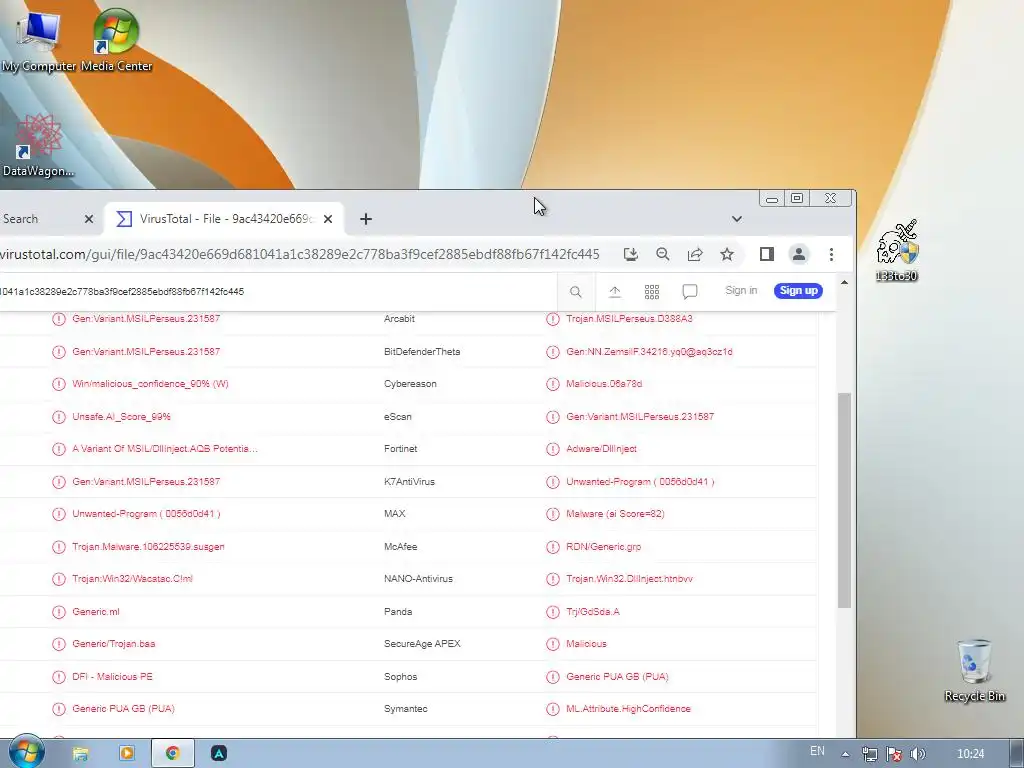The width and height of the screenshot is (1024, 768).
Task: Click 'Malware (ai Score=82)' result
Action: (x=615, y=513)
